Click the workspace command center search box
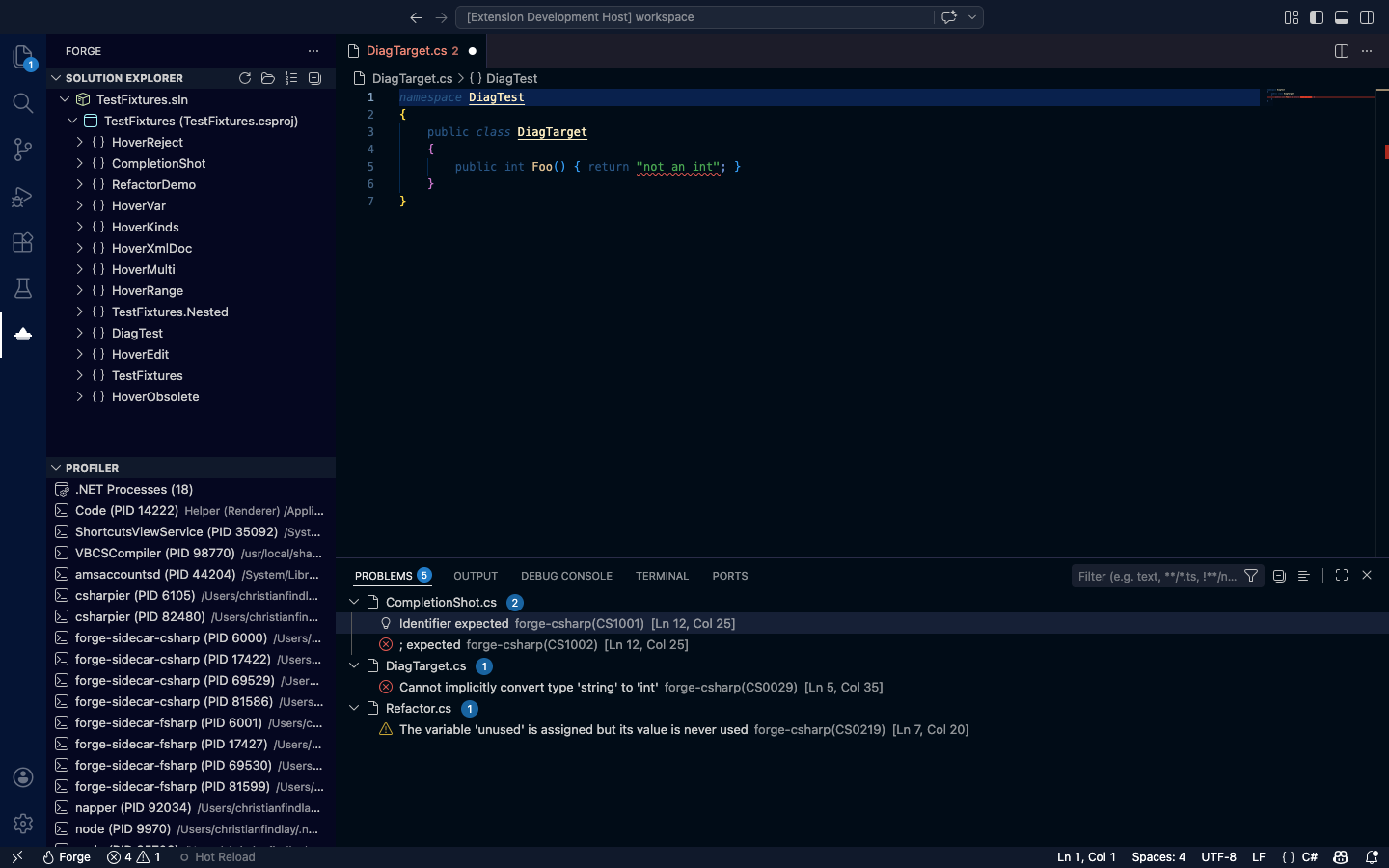This screenshot has height=868, width=1389. click(x=694, y=17)
